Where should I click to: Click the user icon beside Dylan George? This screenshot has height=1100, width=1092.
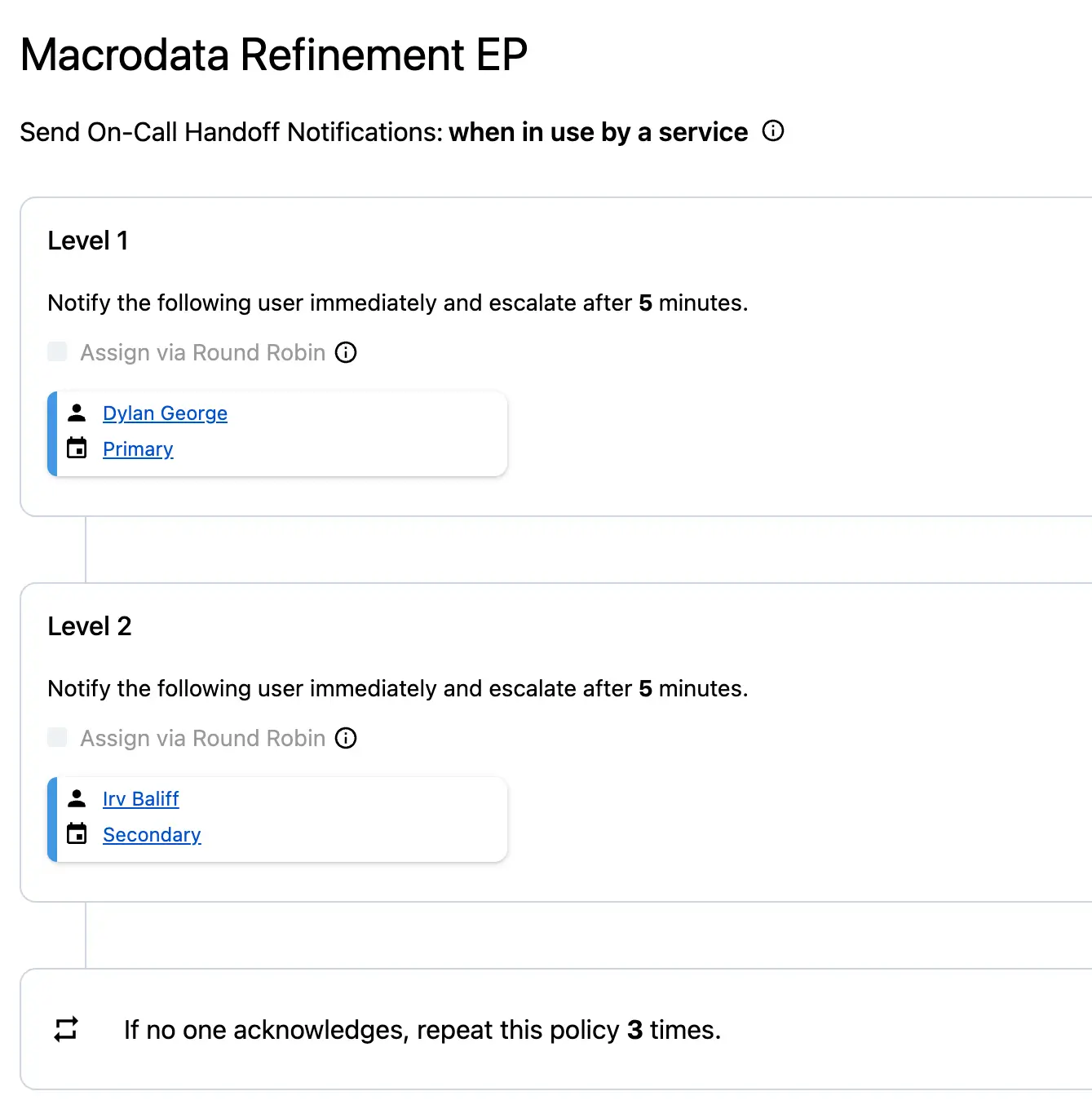coord(77,413)
